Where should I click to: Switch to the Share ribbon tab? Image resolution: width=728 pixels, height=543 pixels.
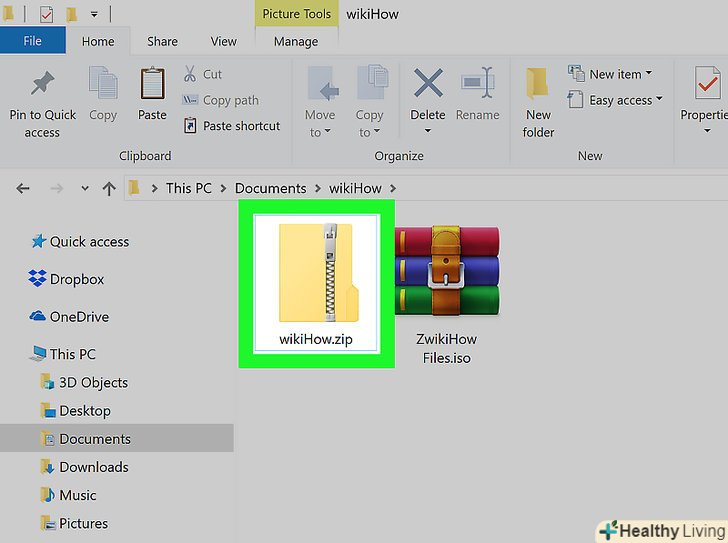coord(162,41)
